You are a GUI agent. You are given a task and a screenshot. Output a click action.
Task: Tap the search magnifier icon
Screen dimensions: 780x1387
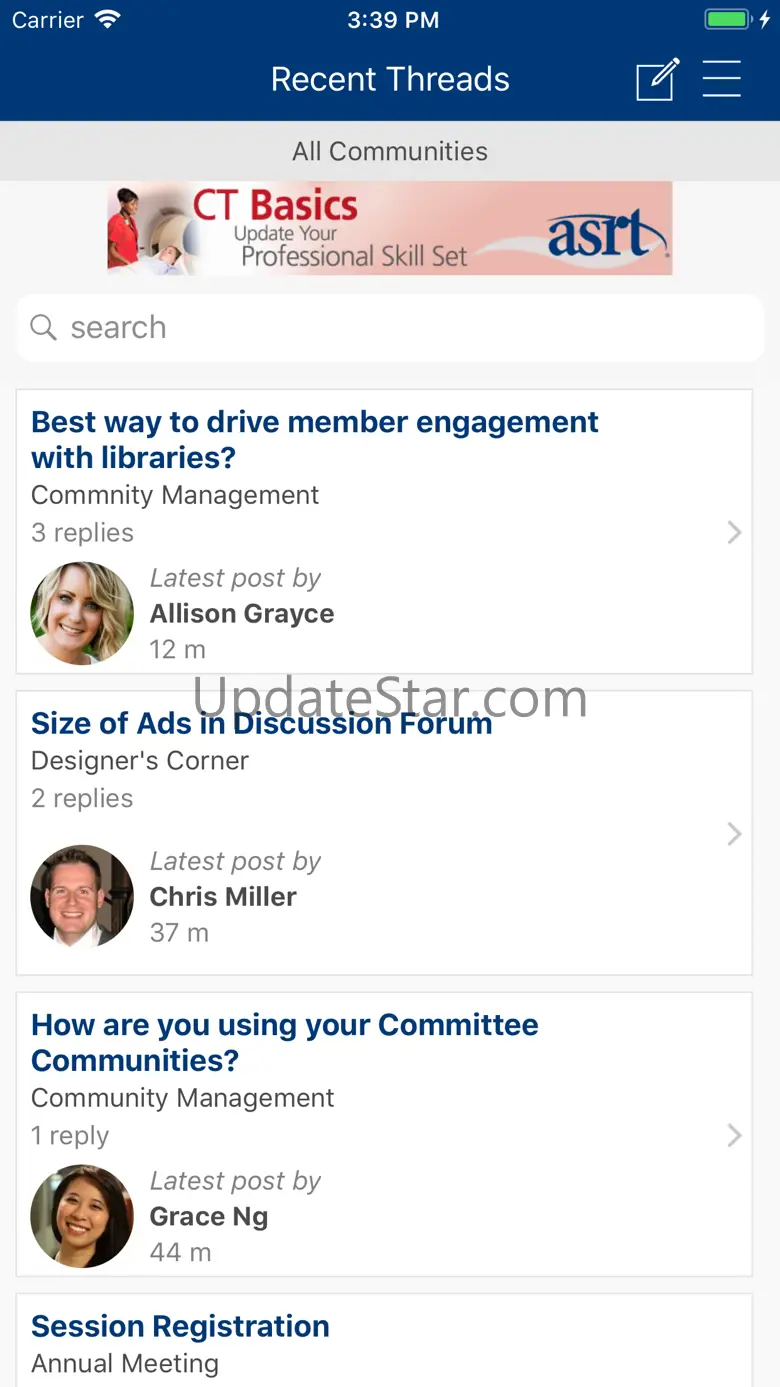(x=43, y=327)
